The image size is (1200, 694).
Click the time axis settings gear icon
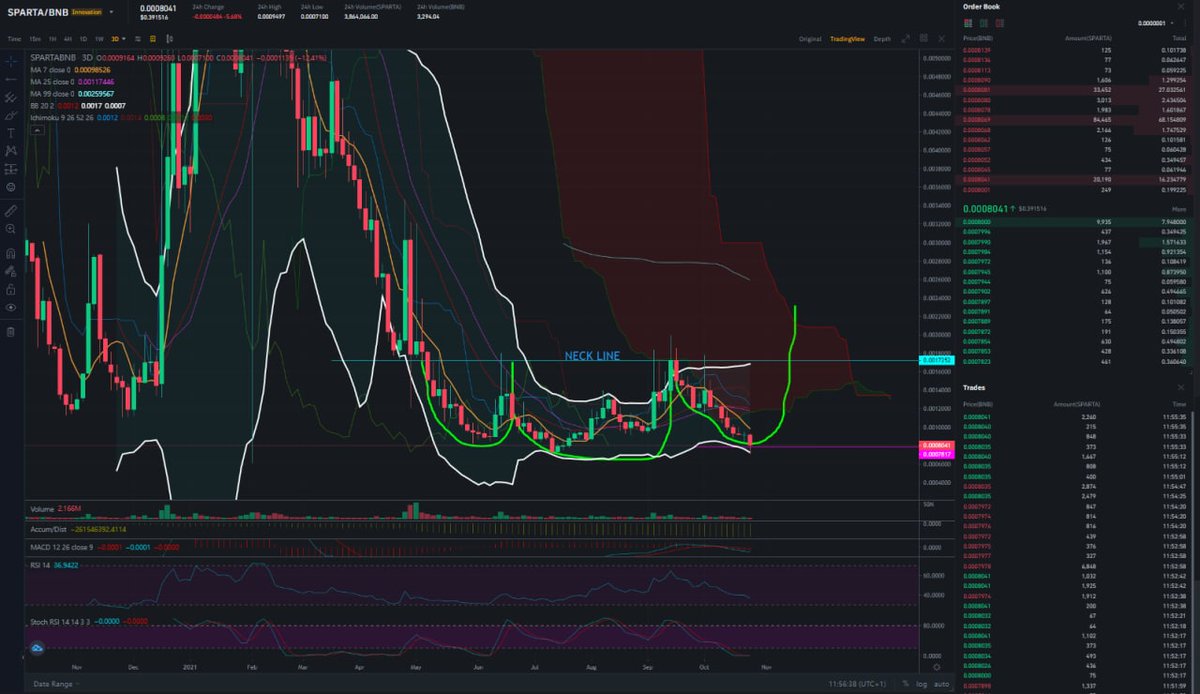coord(936,667)
